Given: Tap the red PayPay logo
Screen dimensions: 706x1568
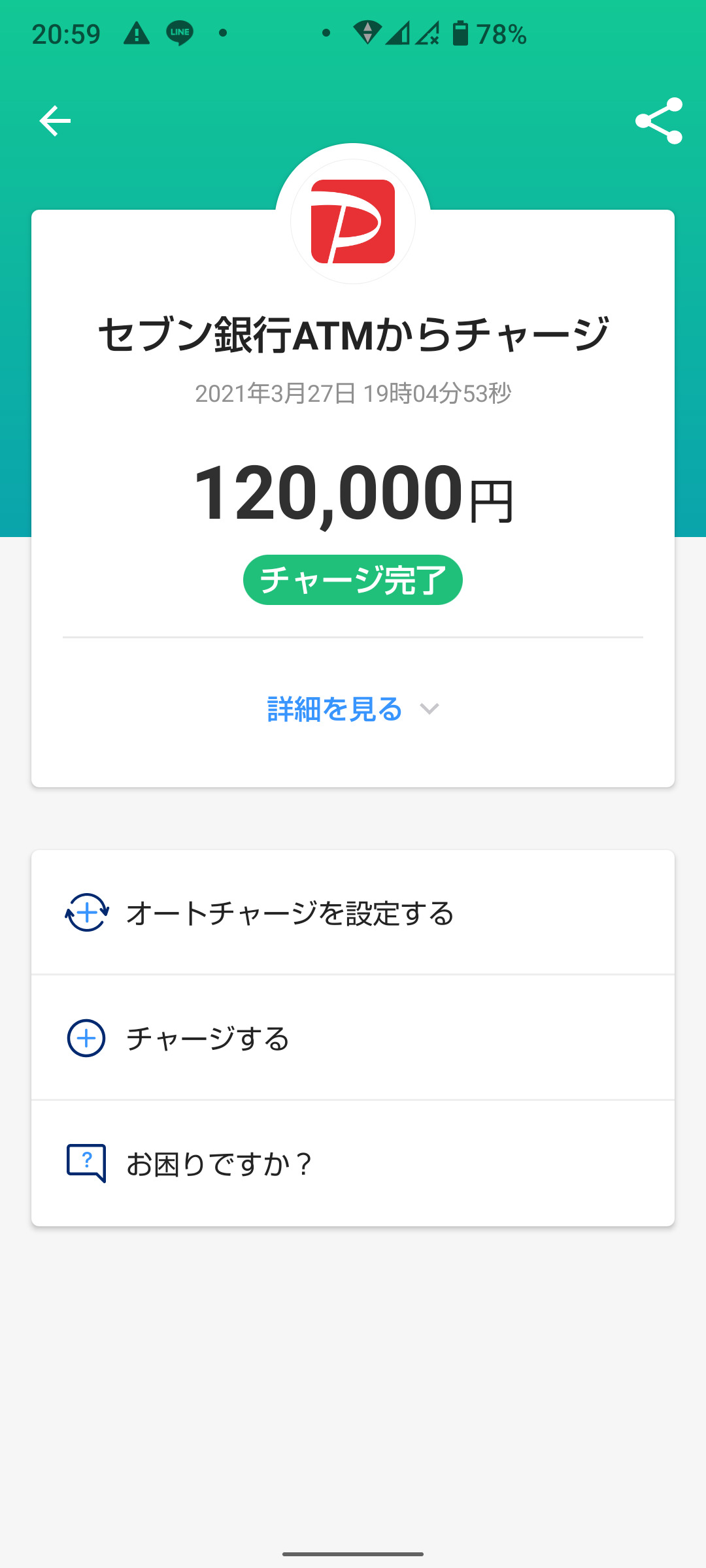Looking at the screenshot, I should (x=353, y=221).
